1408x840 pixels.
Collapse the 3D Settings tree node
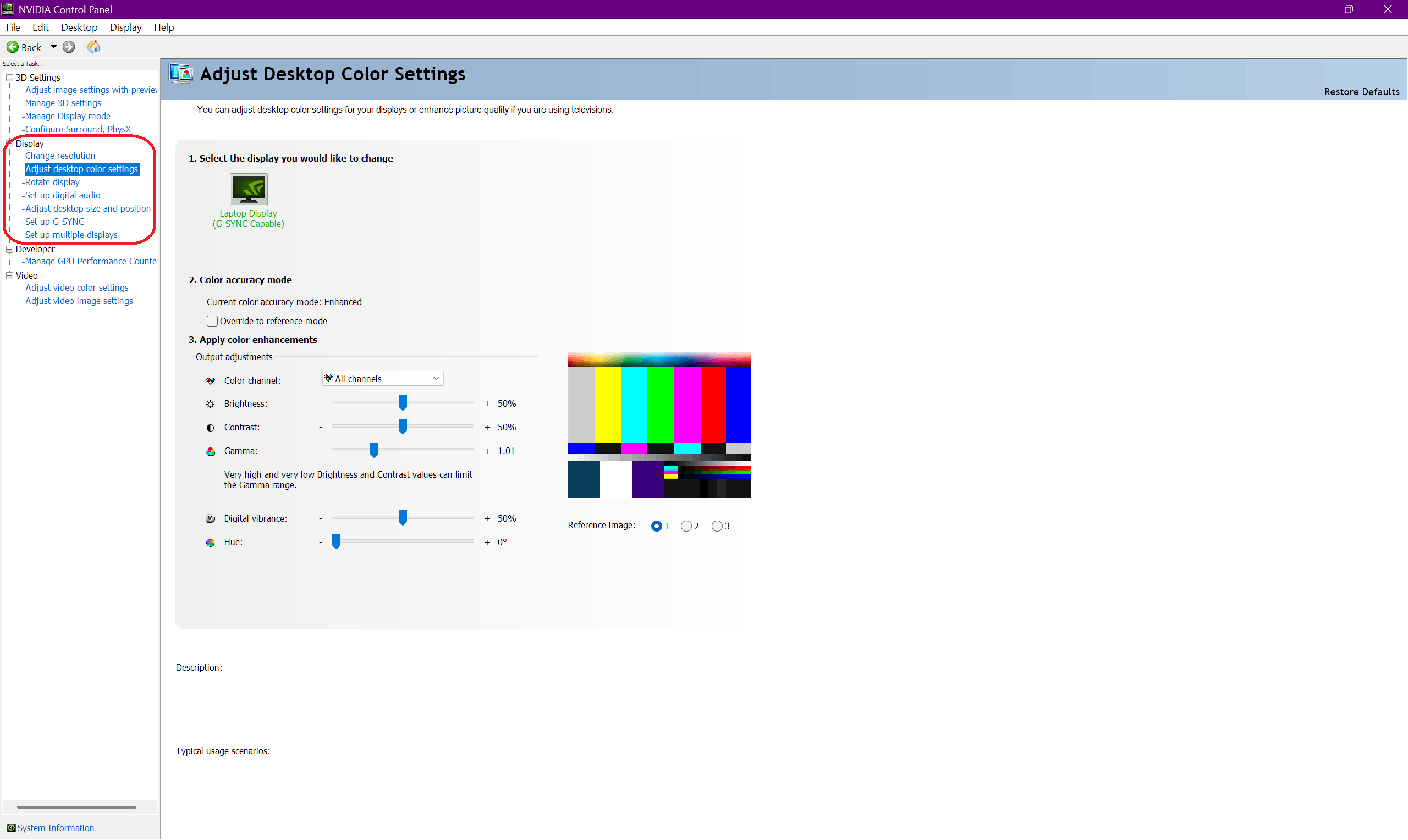[x=9, y=78]
